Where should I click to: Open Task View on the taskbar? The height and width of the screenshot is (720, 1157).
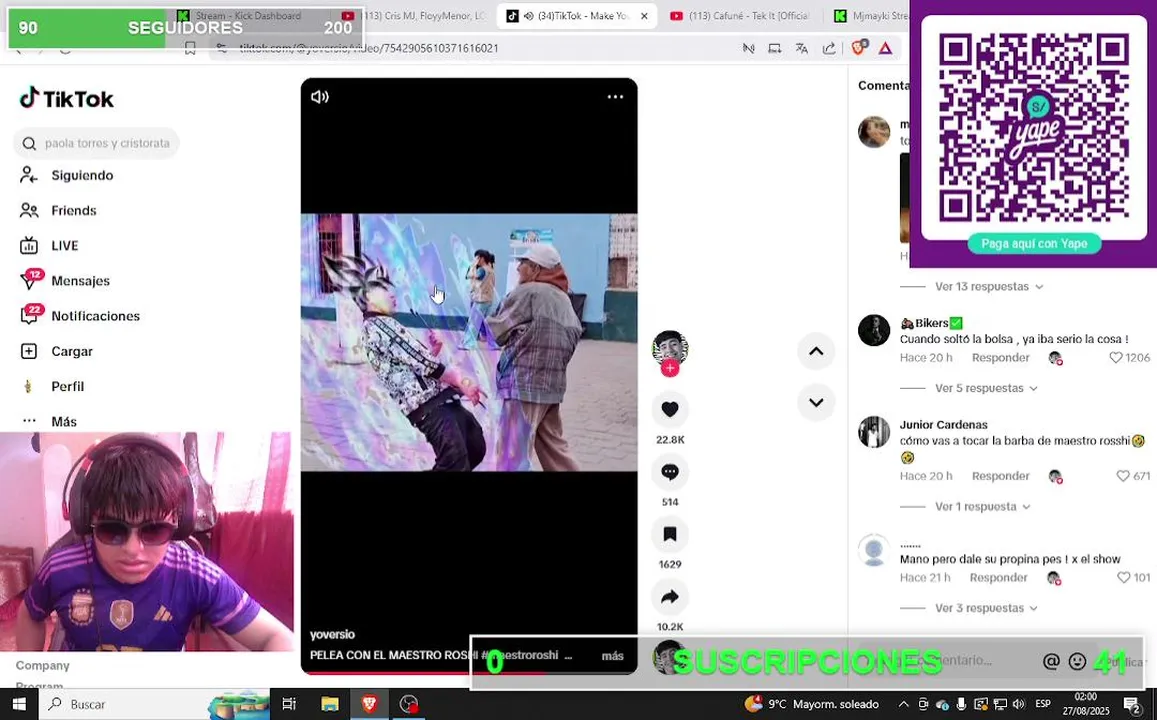tap(289, 705)
